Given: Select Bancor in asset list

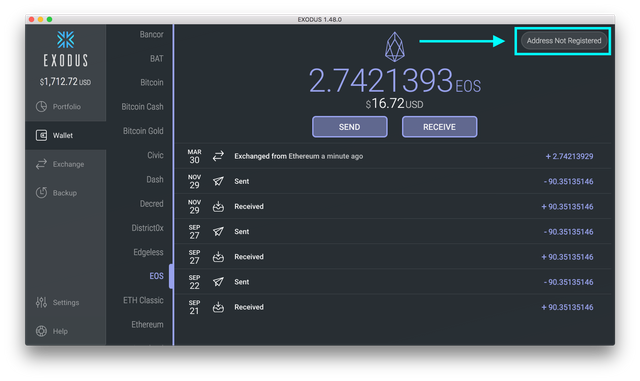Looking at the screenshot, I should pyautogui.click(x=151, y=34).
